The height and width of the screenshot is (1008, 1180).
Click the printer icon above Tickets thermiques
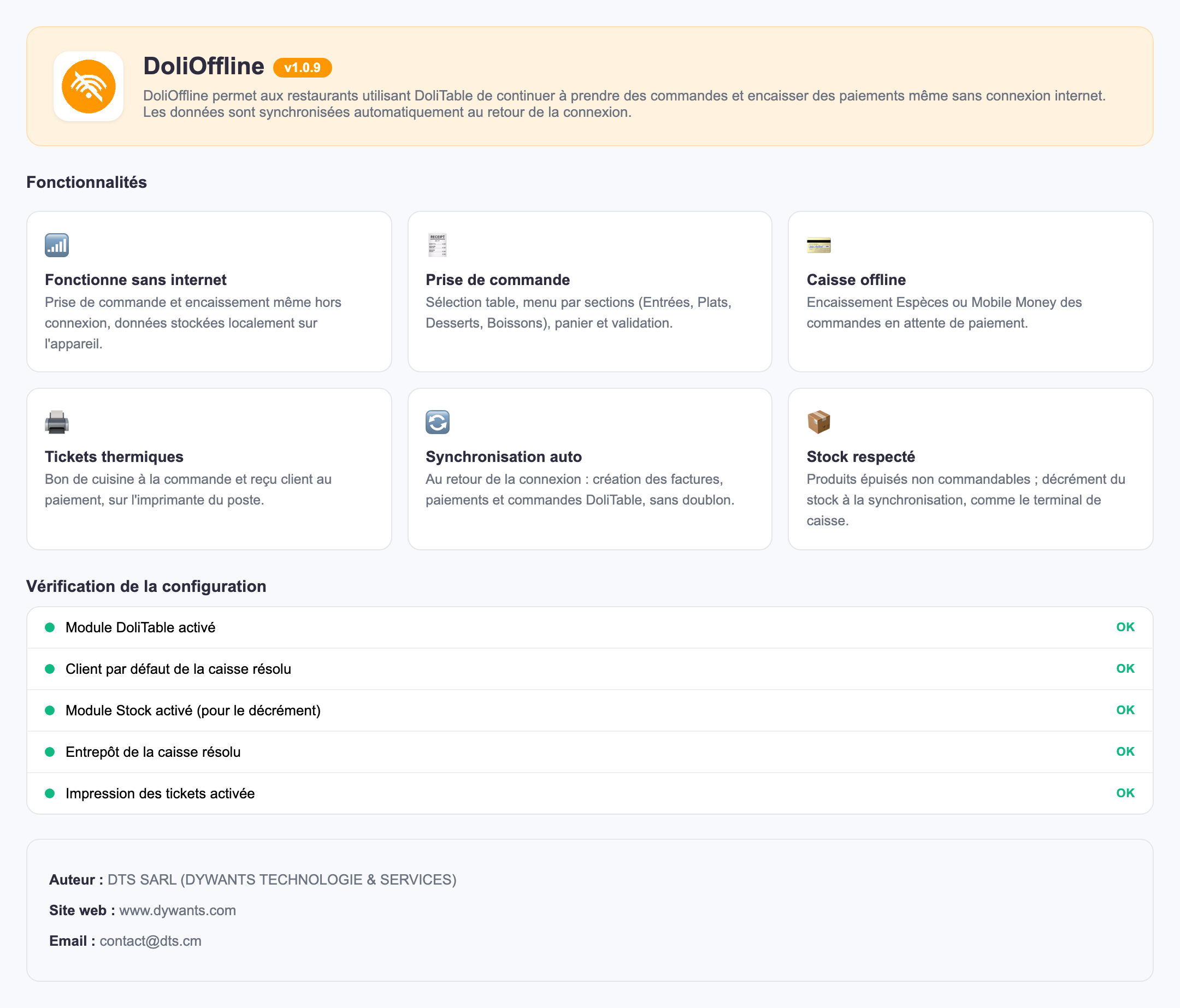[x=57, y=422]
